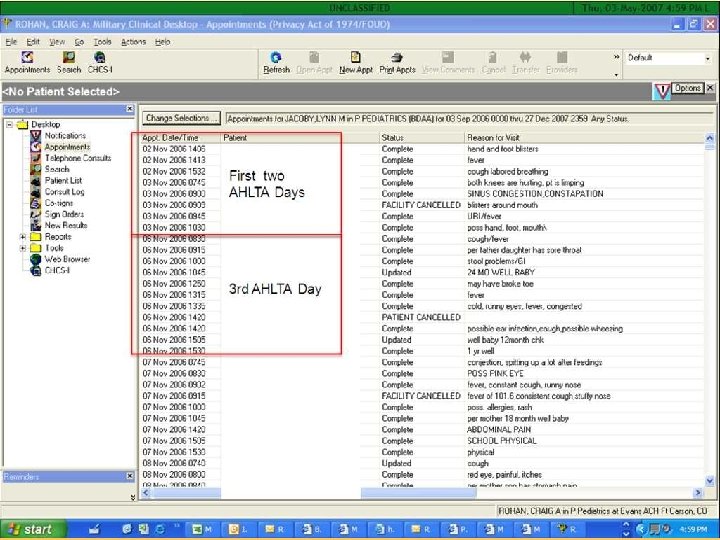Open Co-signs from the folder list
The width and height of the screenshot is (720, 540).
(x=59, y=203)
